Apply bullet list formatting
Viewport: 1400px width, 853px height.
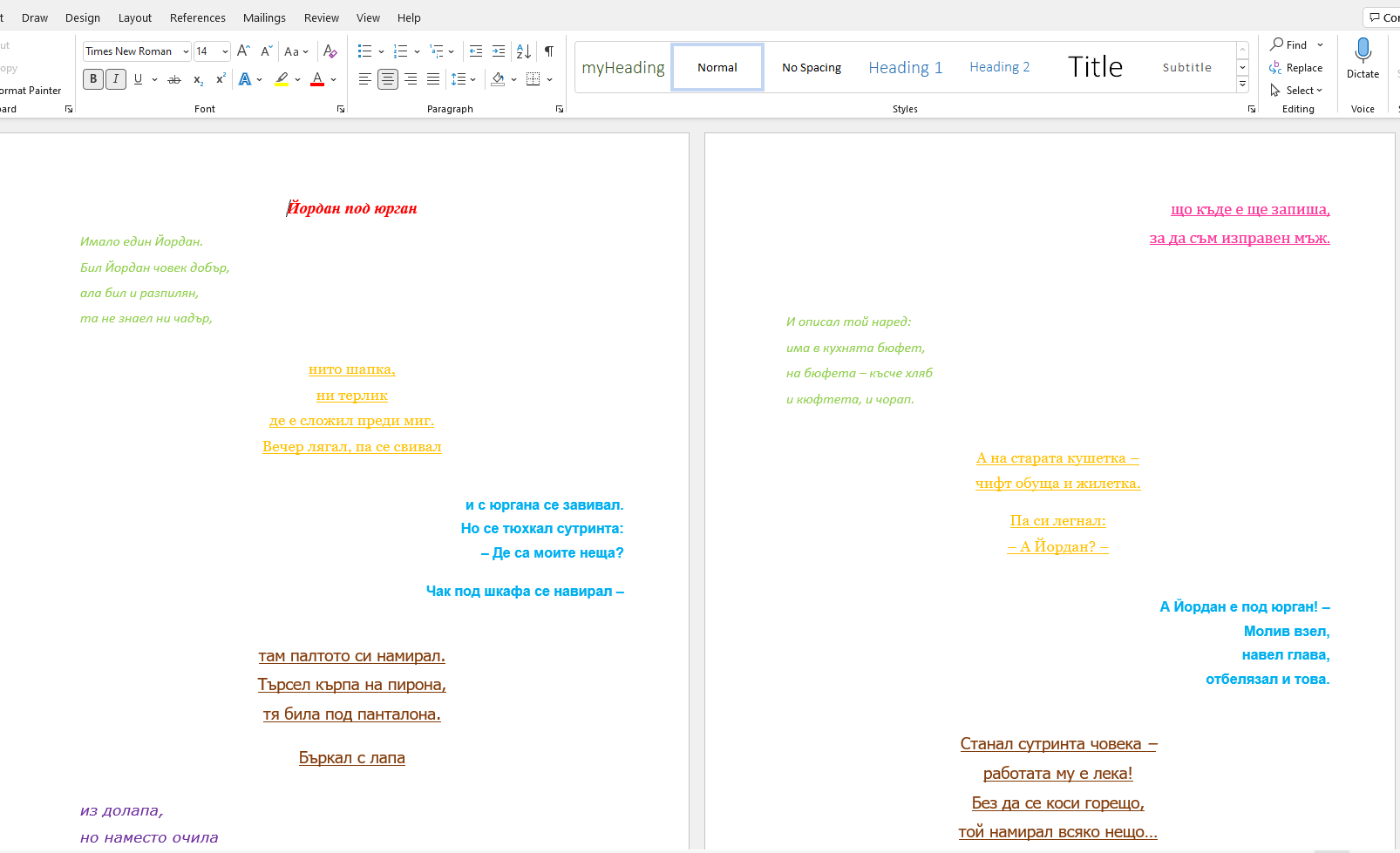364,51
